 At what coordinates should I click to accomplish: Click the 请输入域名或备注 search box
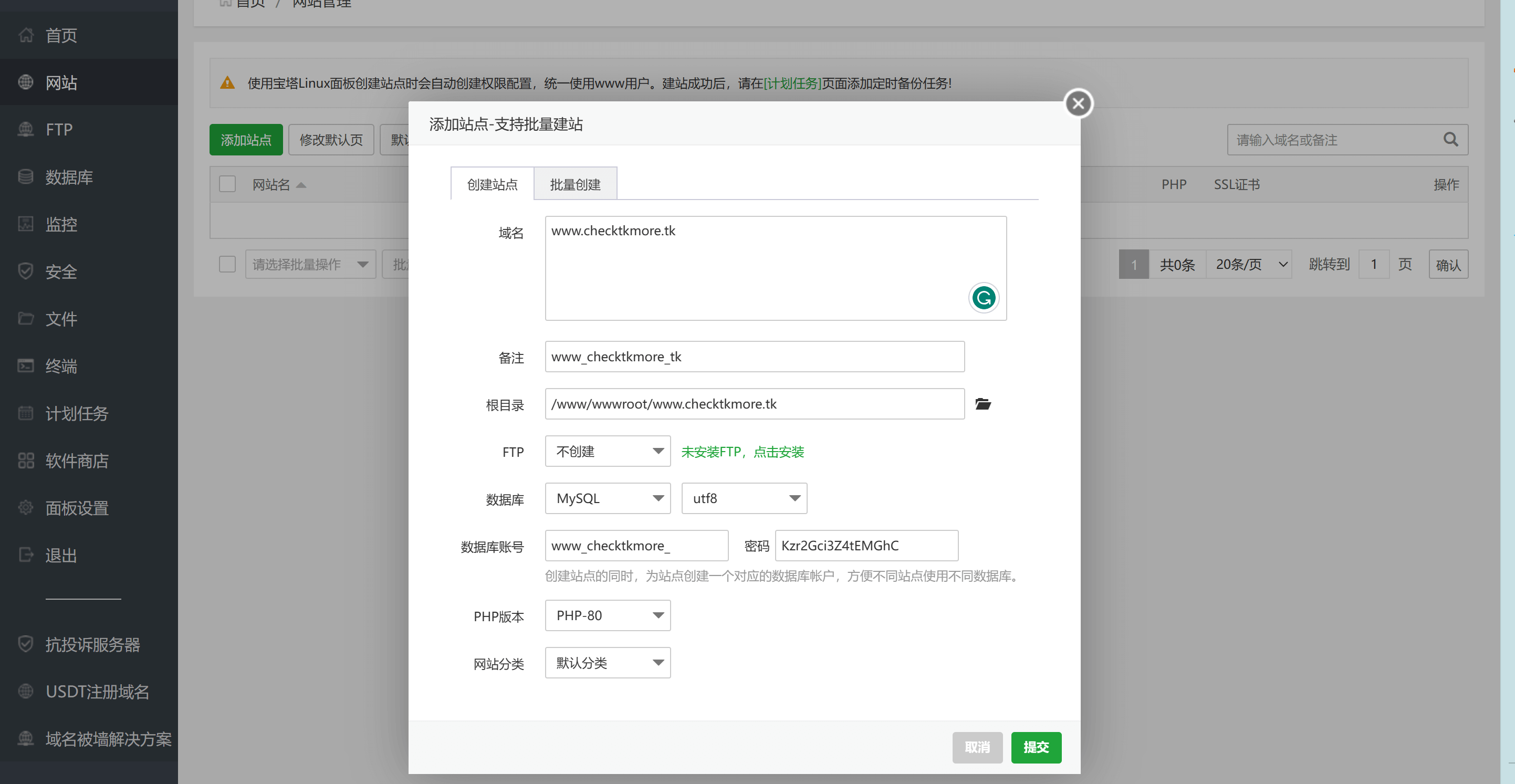click(x=1347, y=140)
